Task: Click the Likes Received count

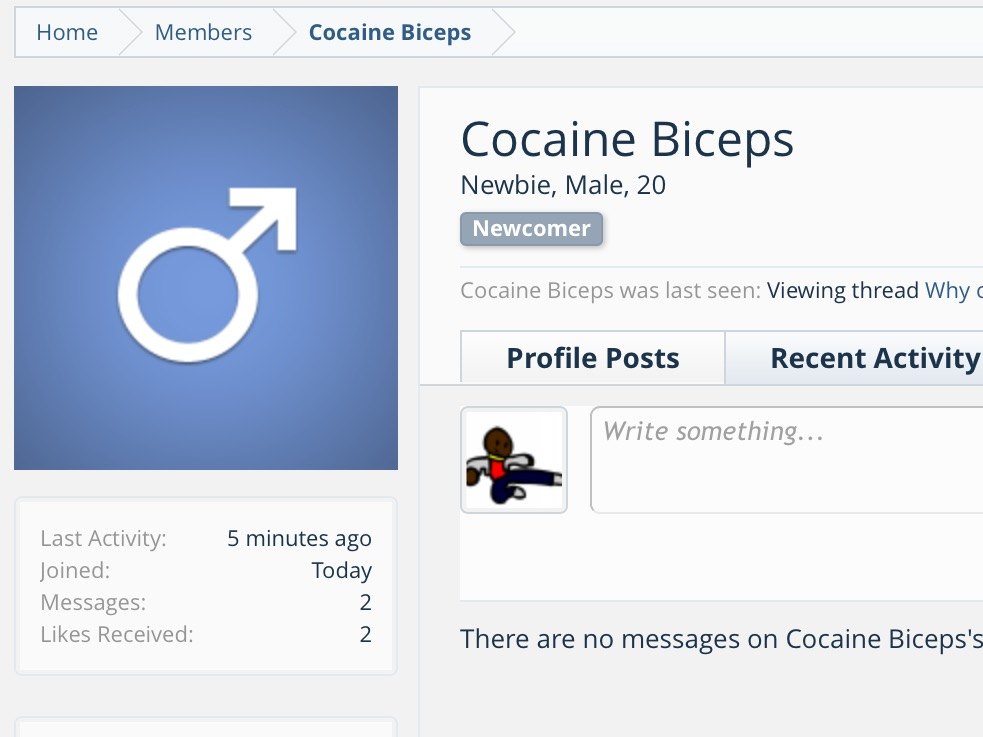Action: [x=365, y=634]
